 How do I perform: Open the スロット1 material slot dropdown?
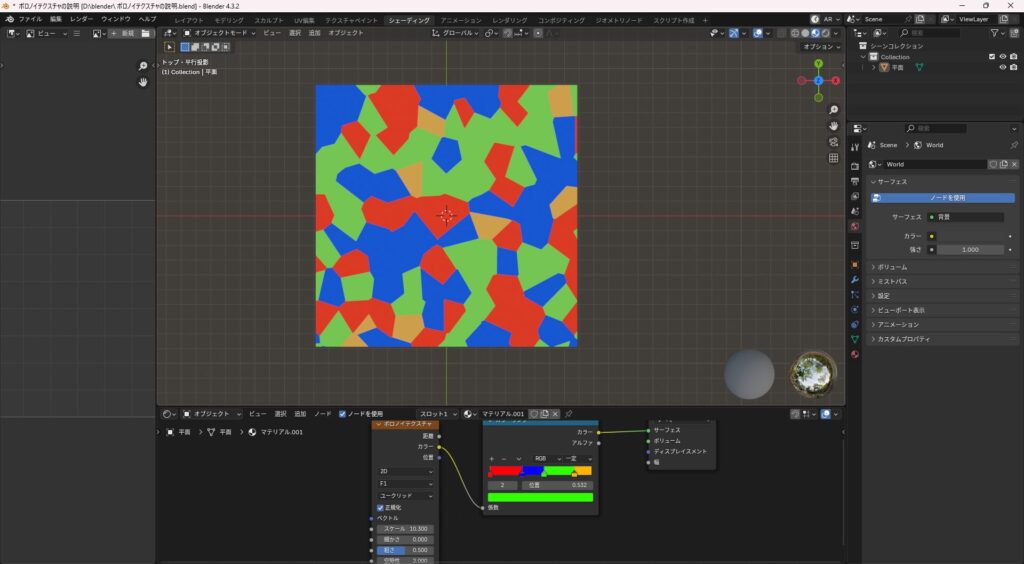438,414
